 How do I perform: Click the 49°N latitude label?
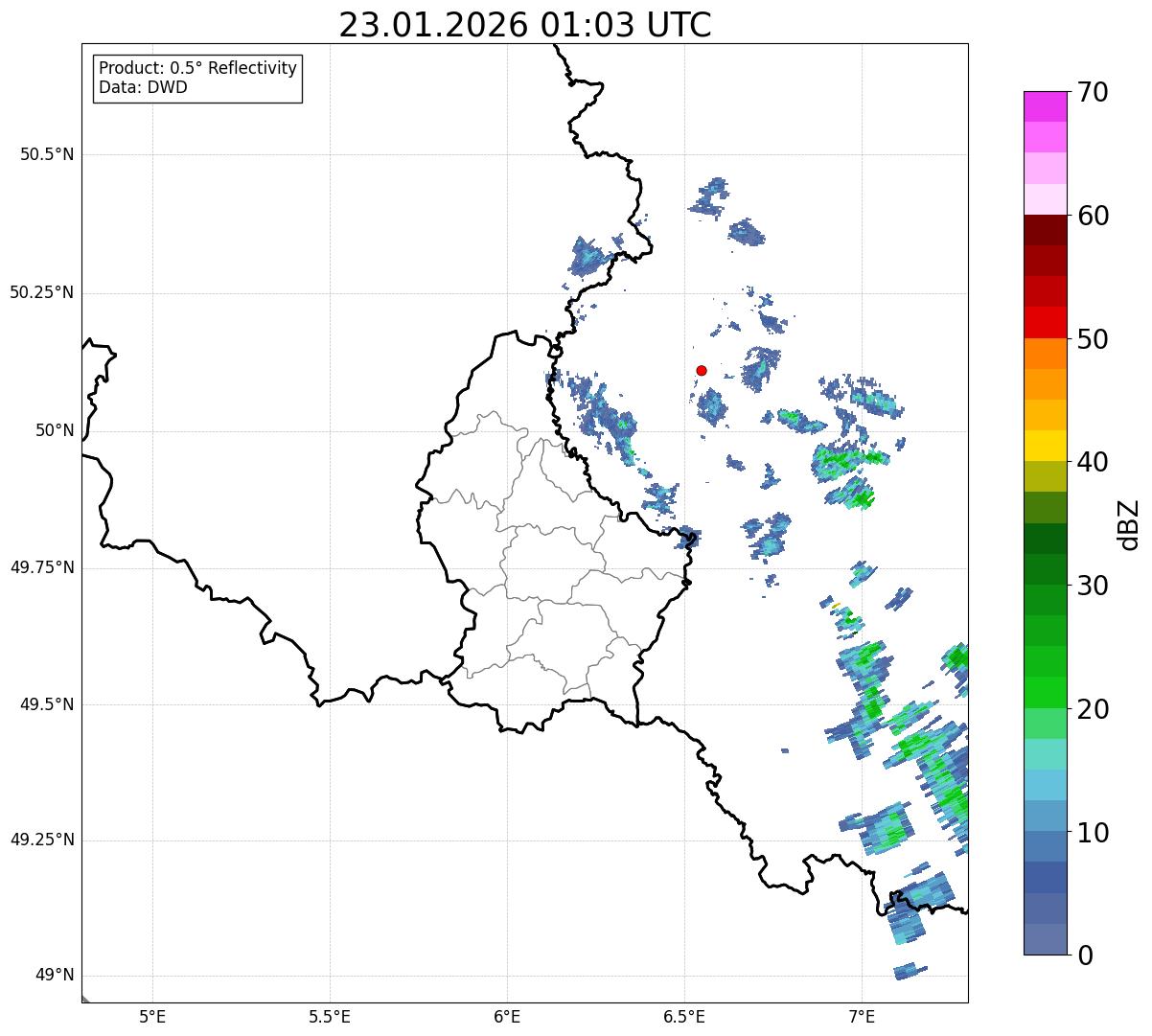[55, 976]
